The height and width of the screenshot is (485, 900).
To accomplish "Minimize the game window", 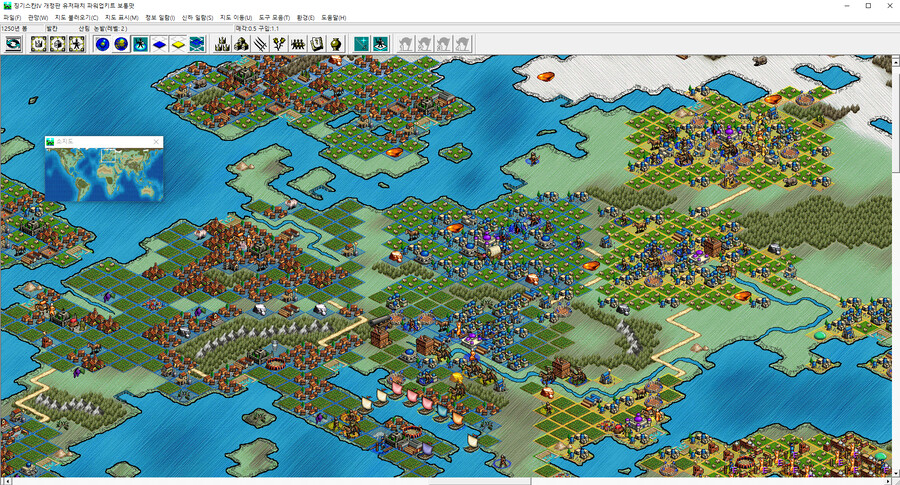I will 847,6.
